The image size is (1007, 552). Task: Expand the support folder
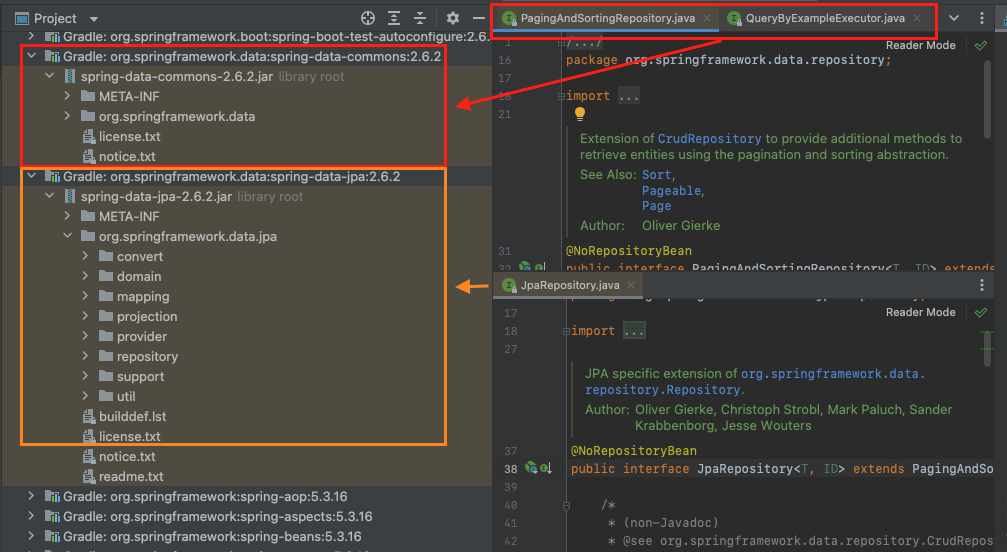(x=85, y=376)
